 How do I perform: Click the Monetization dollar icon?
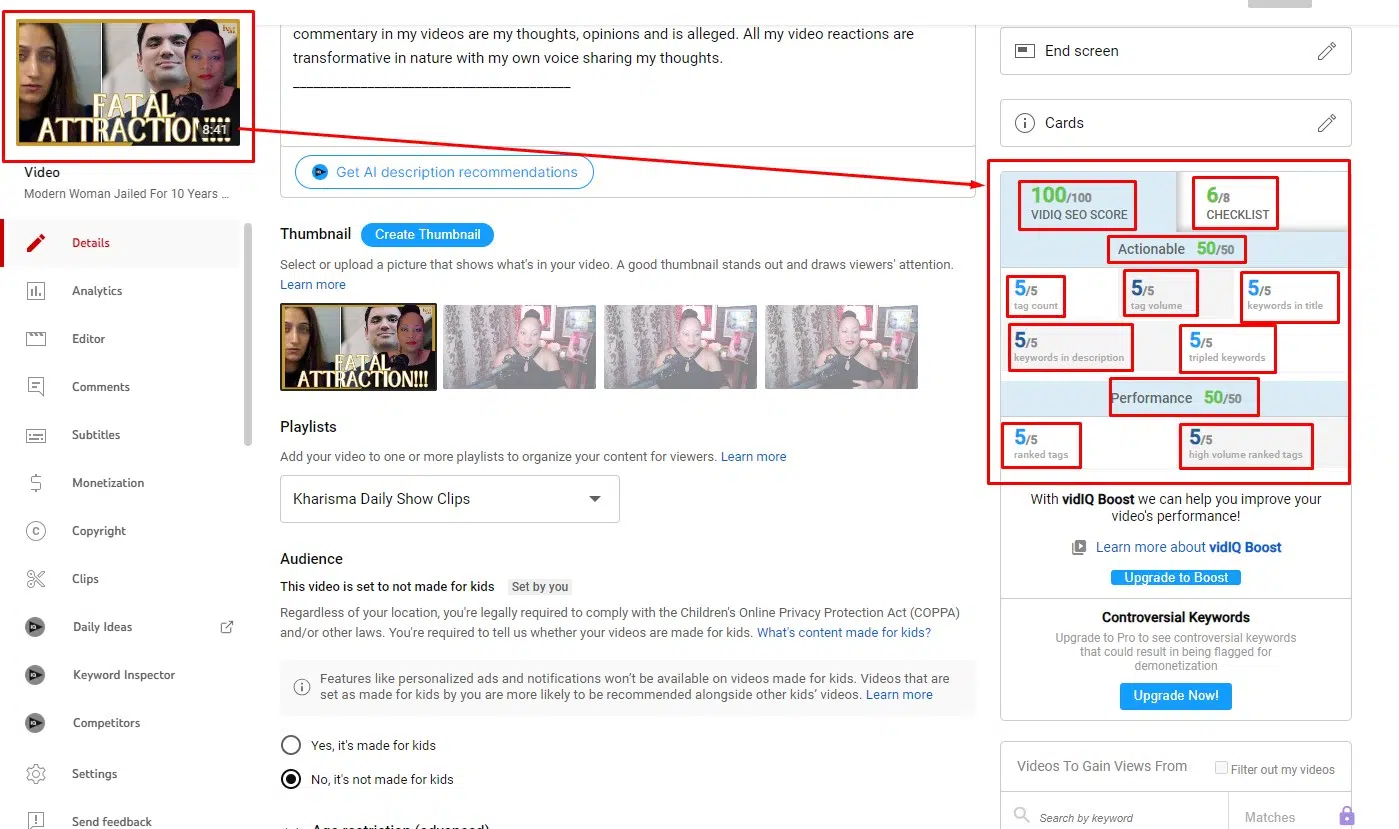(x=36, y=483)
